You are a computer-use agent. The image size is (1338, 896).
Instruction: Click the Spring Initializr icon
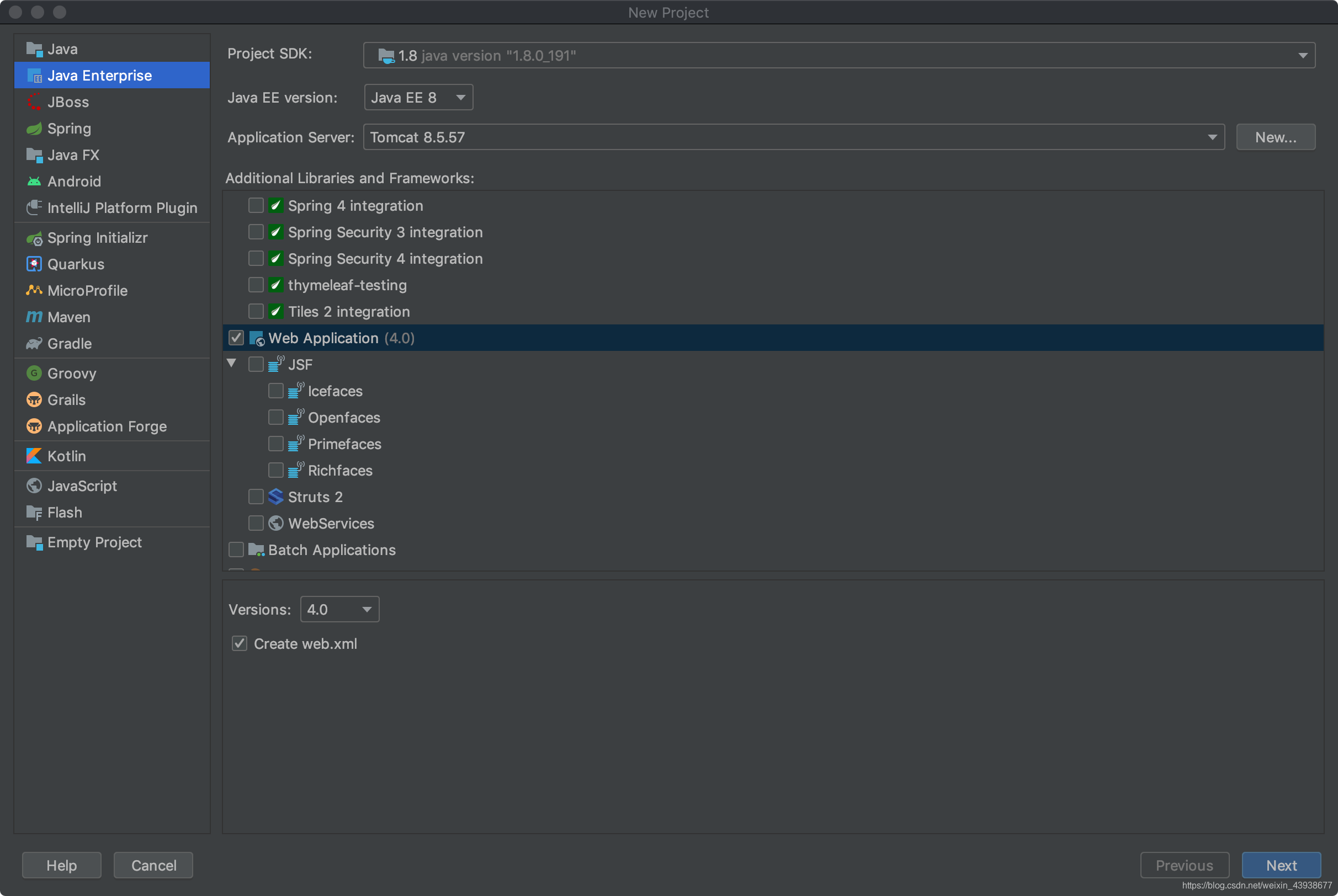point(34,238)
